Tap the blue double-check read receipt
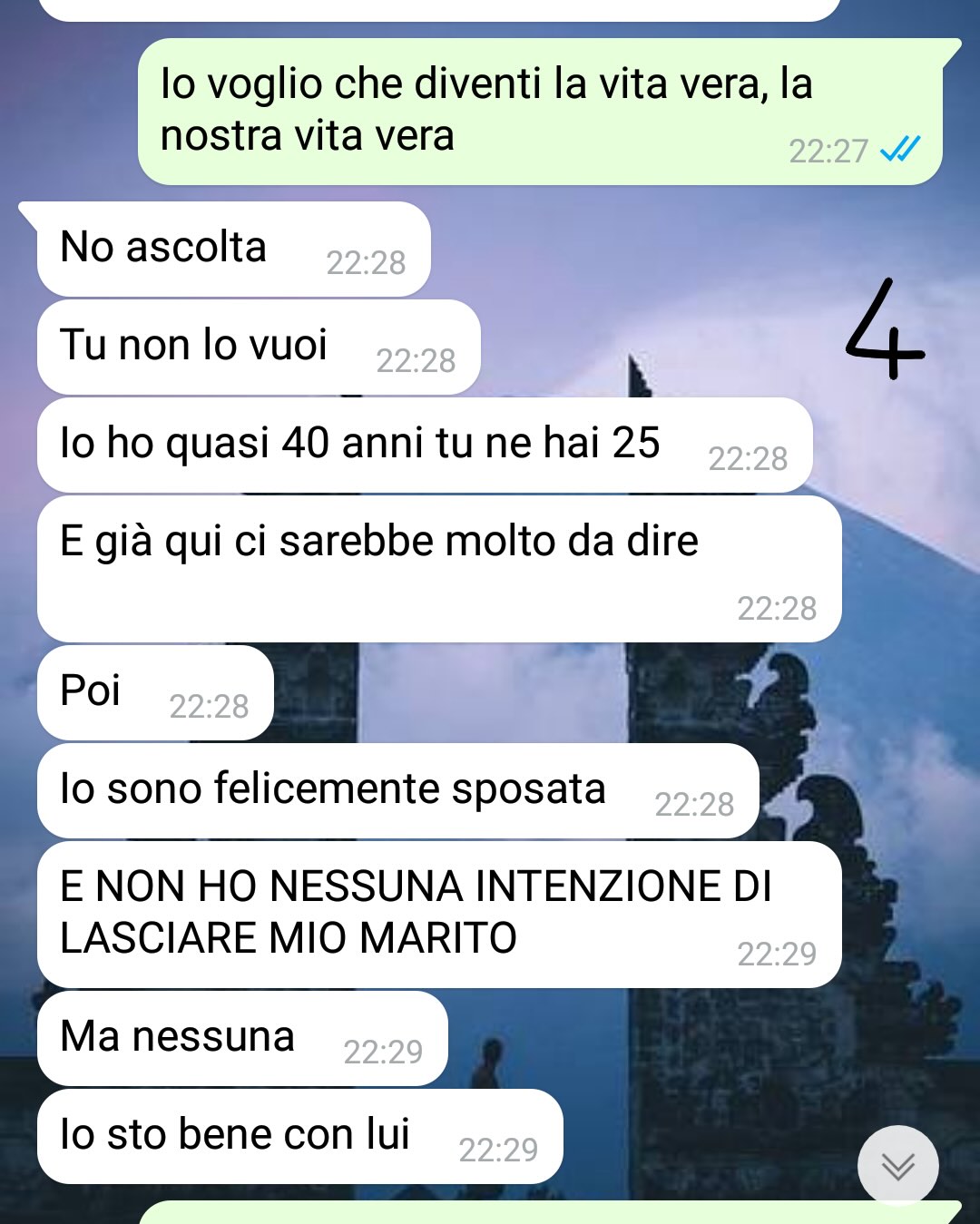Viewport: 980px width, 1224px height. (900, 149)
